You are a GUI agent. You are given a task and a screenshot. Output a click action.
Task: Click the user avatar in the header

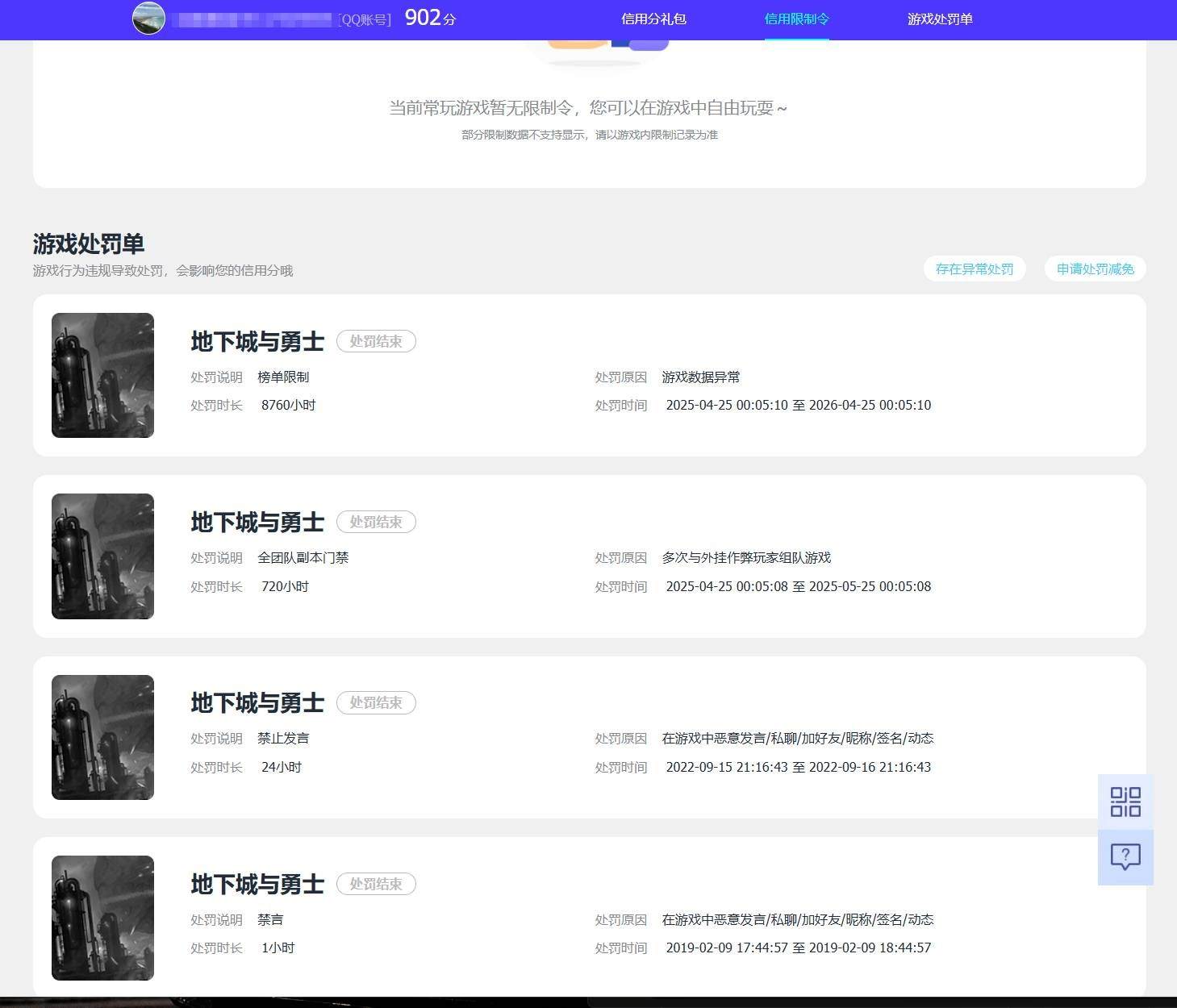(x=148, y=19)
